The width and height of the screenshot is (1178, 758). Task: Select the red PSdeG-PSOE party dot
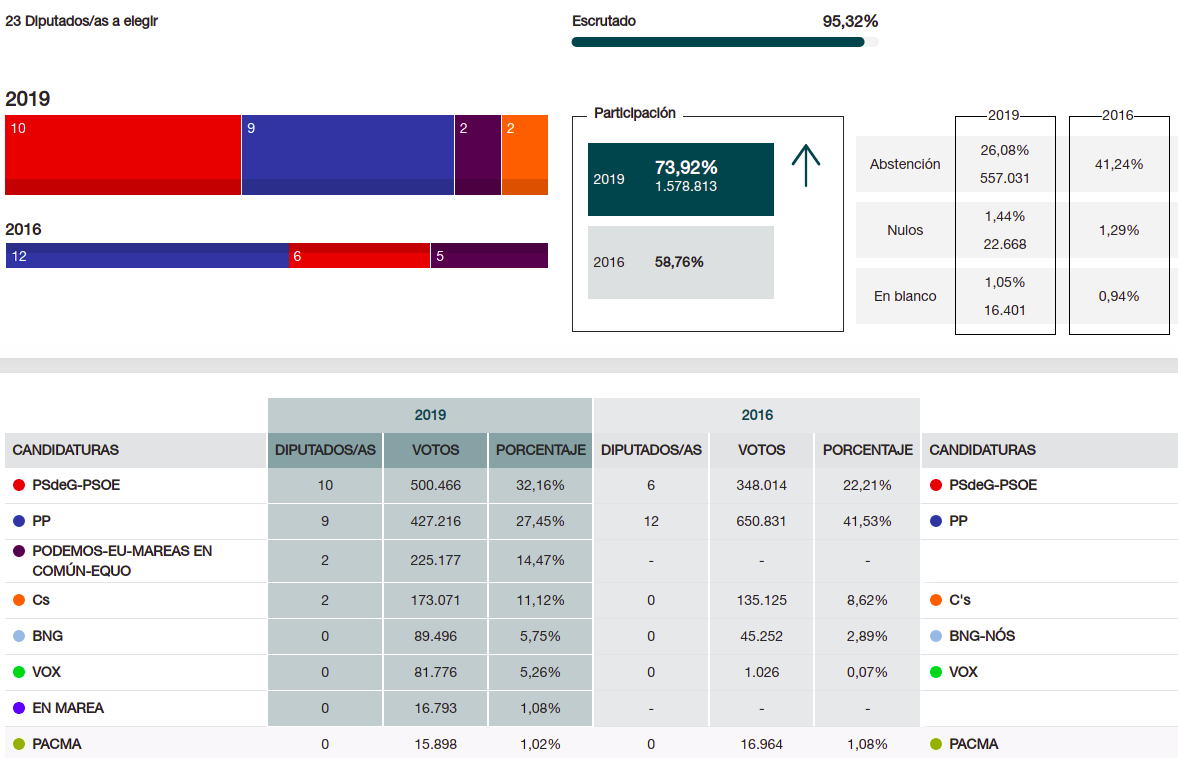pos(16,484)
